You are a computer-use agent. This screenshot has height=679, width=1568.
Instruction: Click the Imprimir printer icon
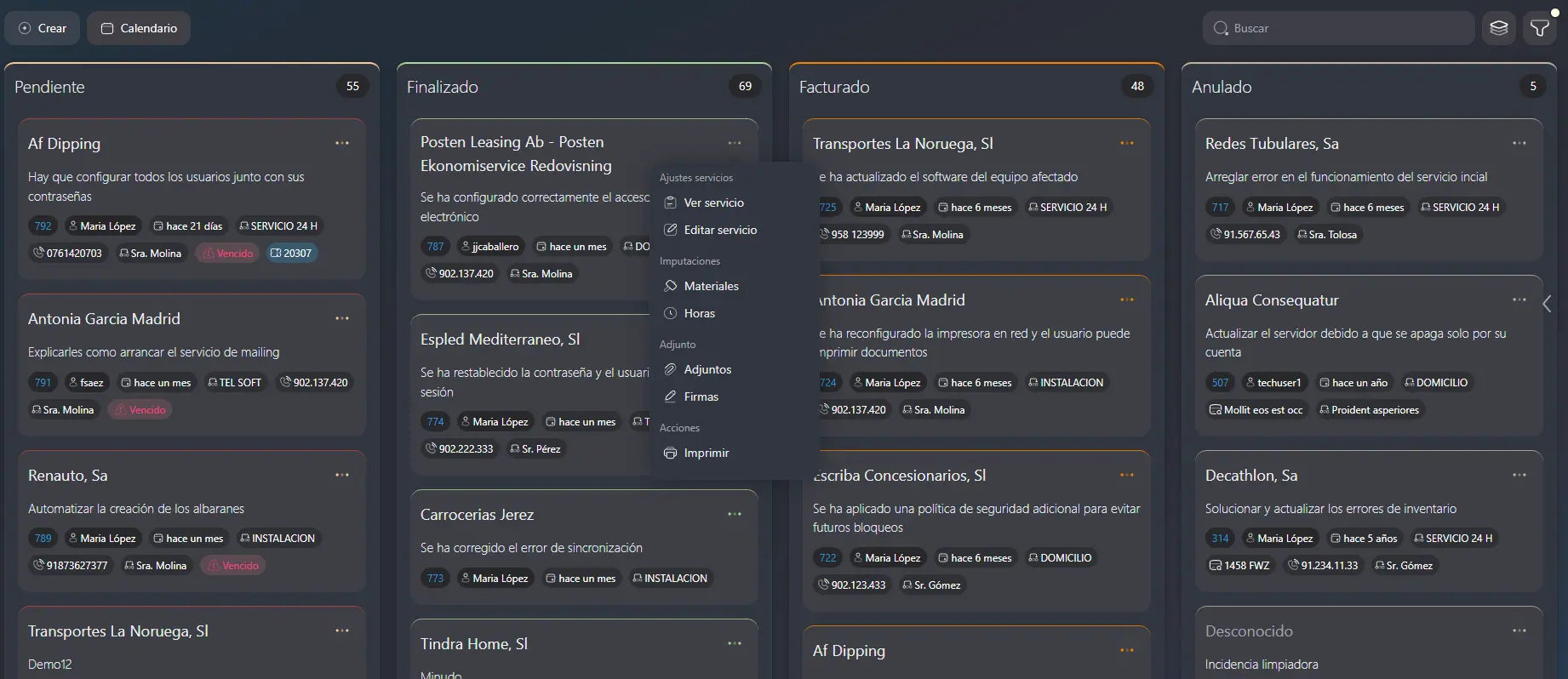pyautogui.click(x=671, y=453)
